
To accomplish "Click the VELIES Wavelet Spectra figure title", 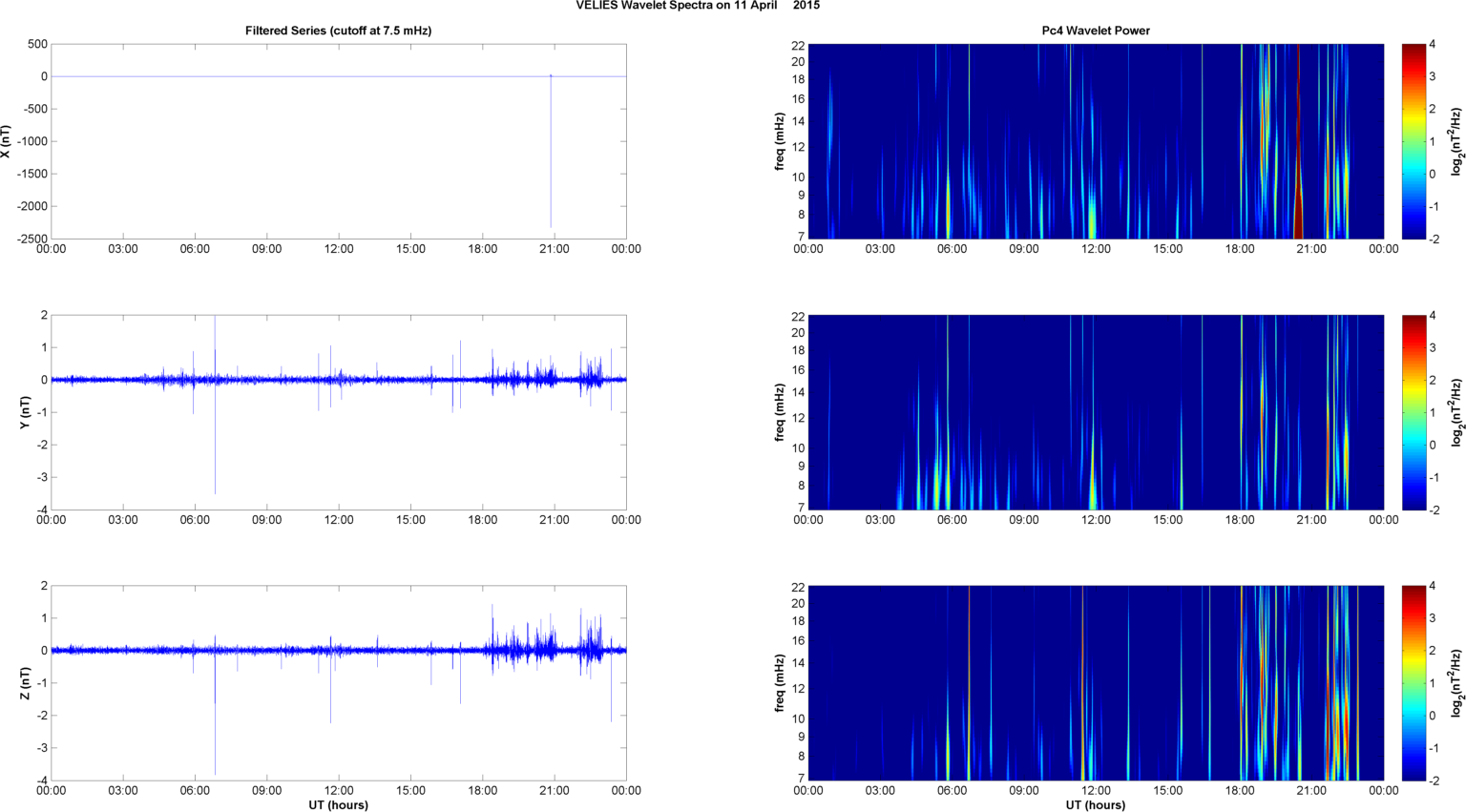I will click(x=697, y=6).
